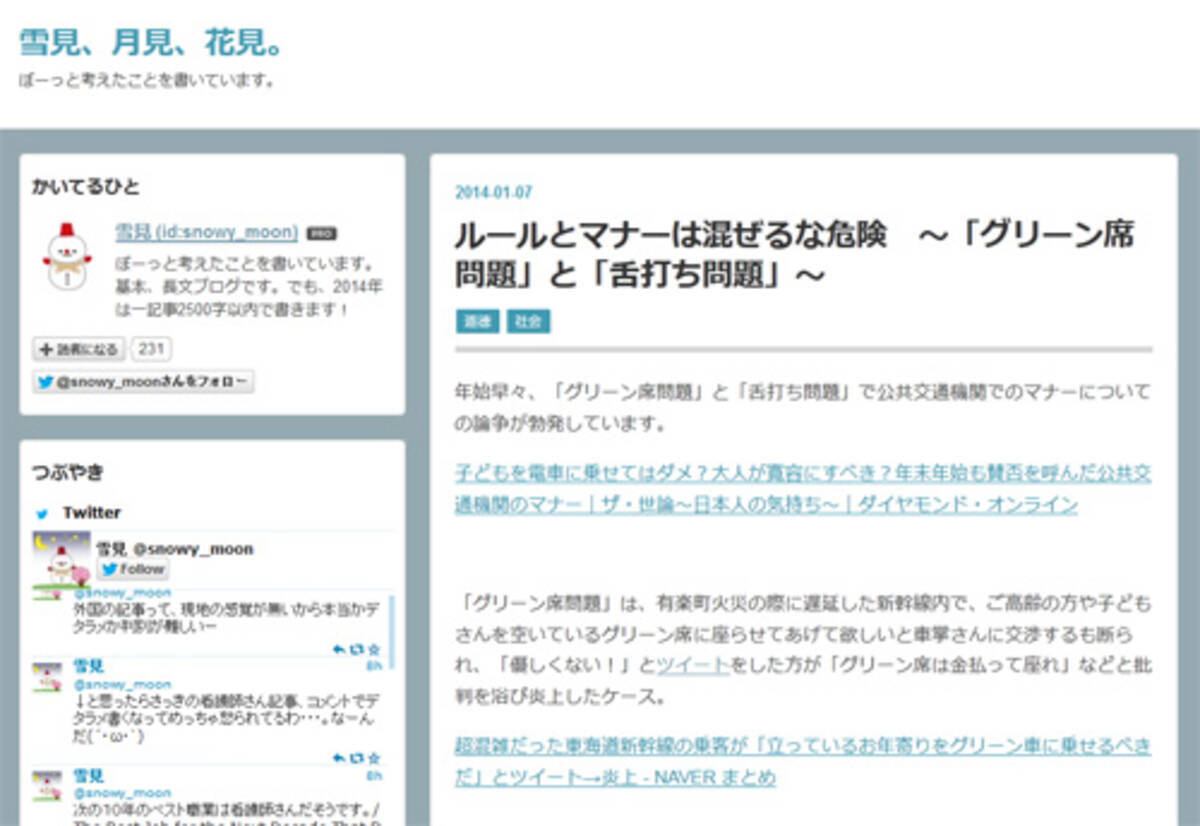Favorite the first tweet with star icon
The height and width of the screenshot is (826, 1200).
[x=373, y=649]
